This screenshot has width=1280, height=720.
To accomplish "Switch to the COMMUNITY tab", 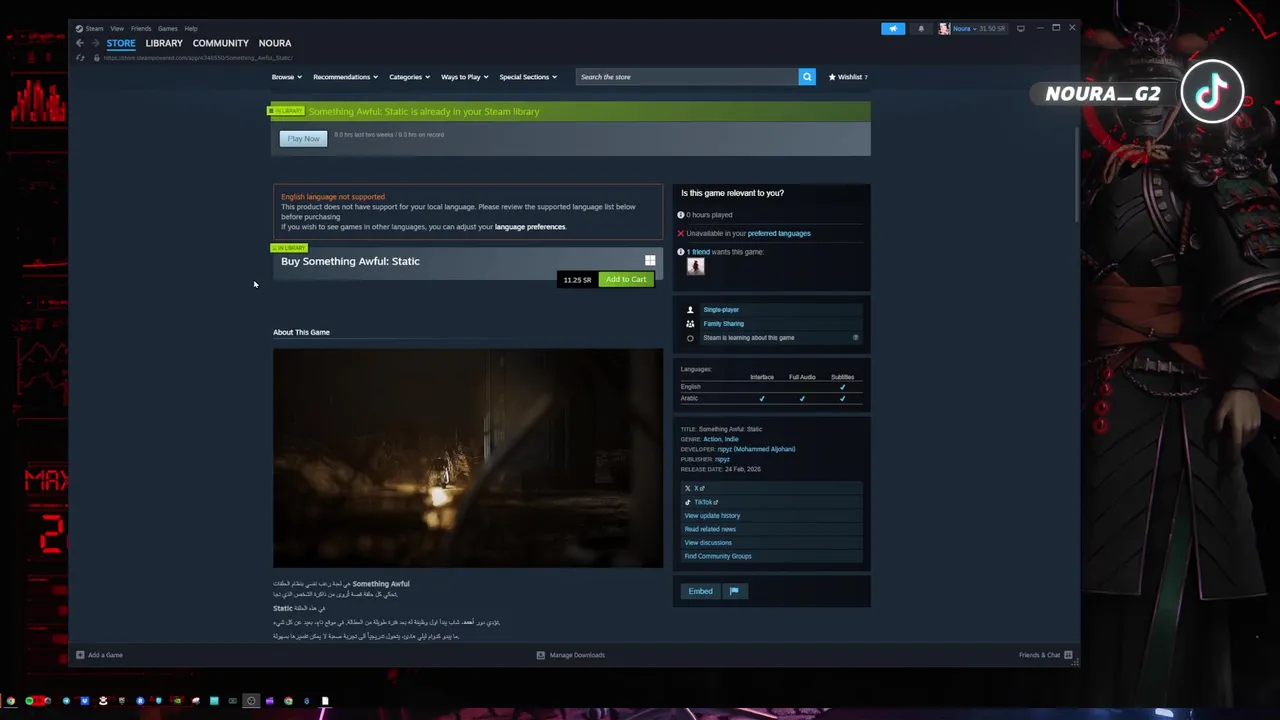I will pos(220,43).
